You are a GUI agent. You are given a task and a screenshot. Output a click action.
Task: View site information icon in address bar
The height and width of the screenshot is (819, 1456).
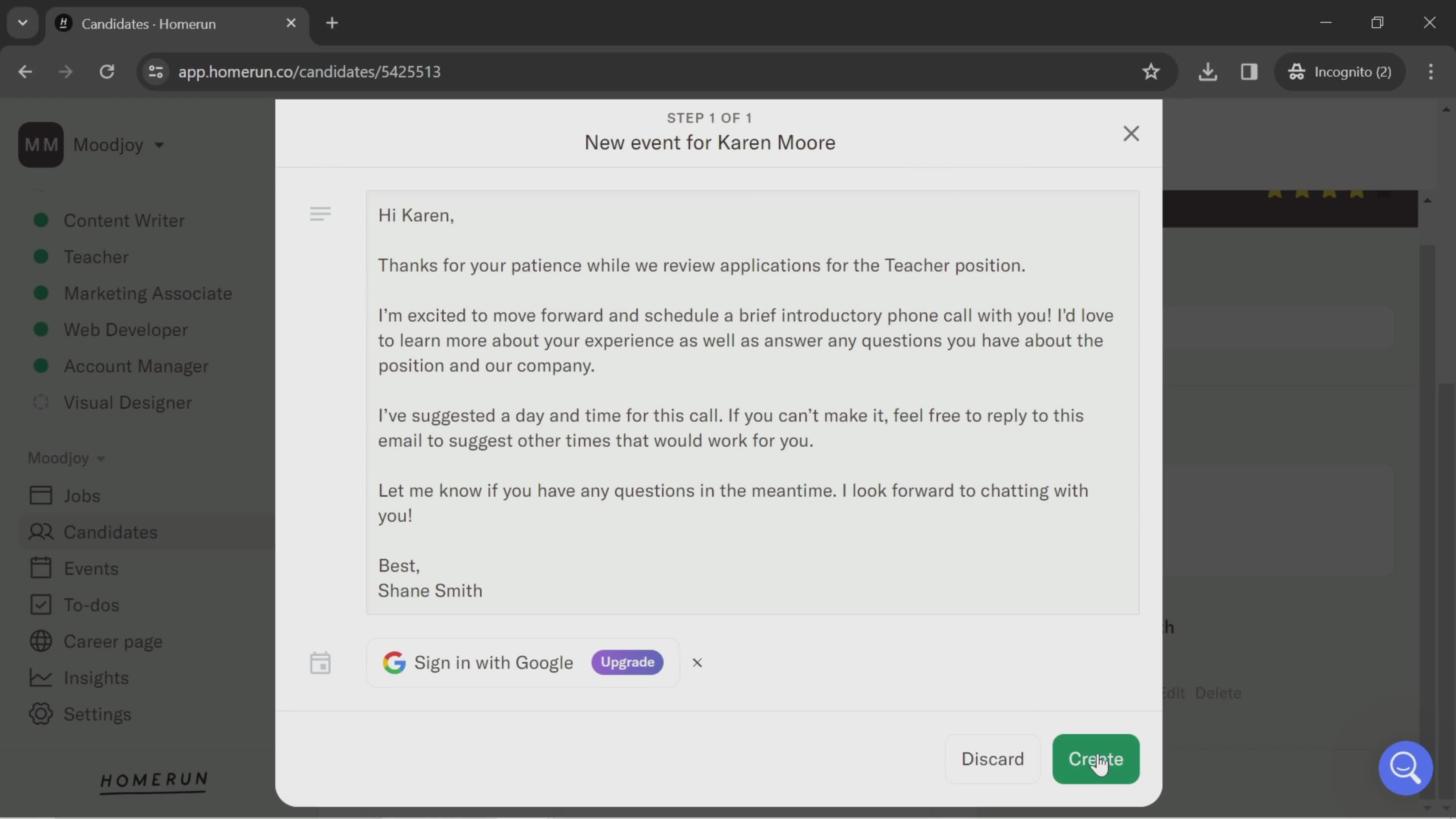(155, 72)
